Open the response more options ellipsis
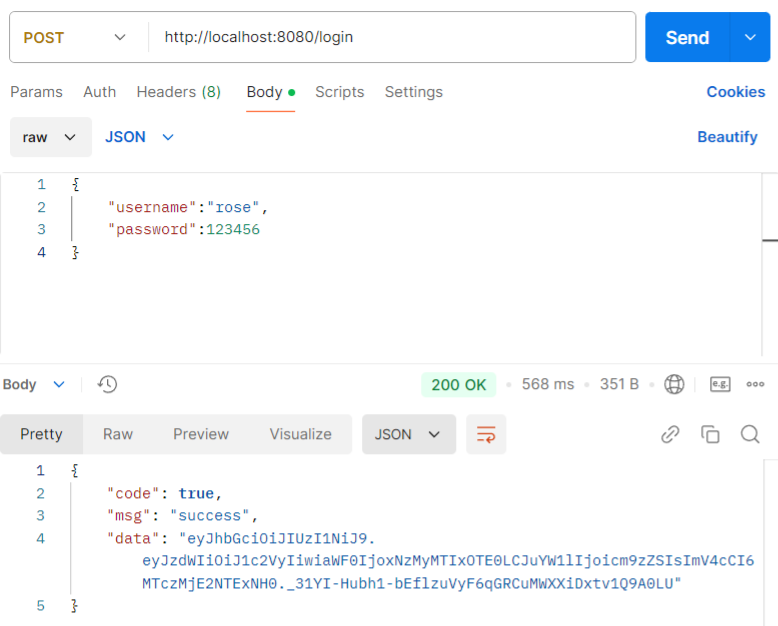The height and width of the screenshot is (626, 778). 755,384
